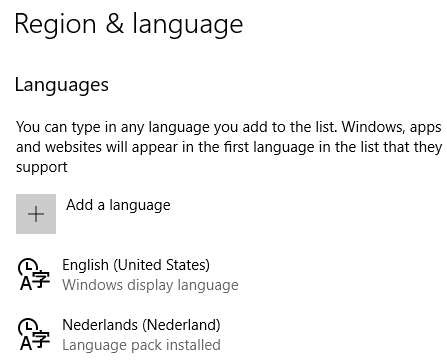The height and width of the screenshot is (361, 447).
Task: Click the 'Languages' section heading
Action: 62,85
